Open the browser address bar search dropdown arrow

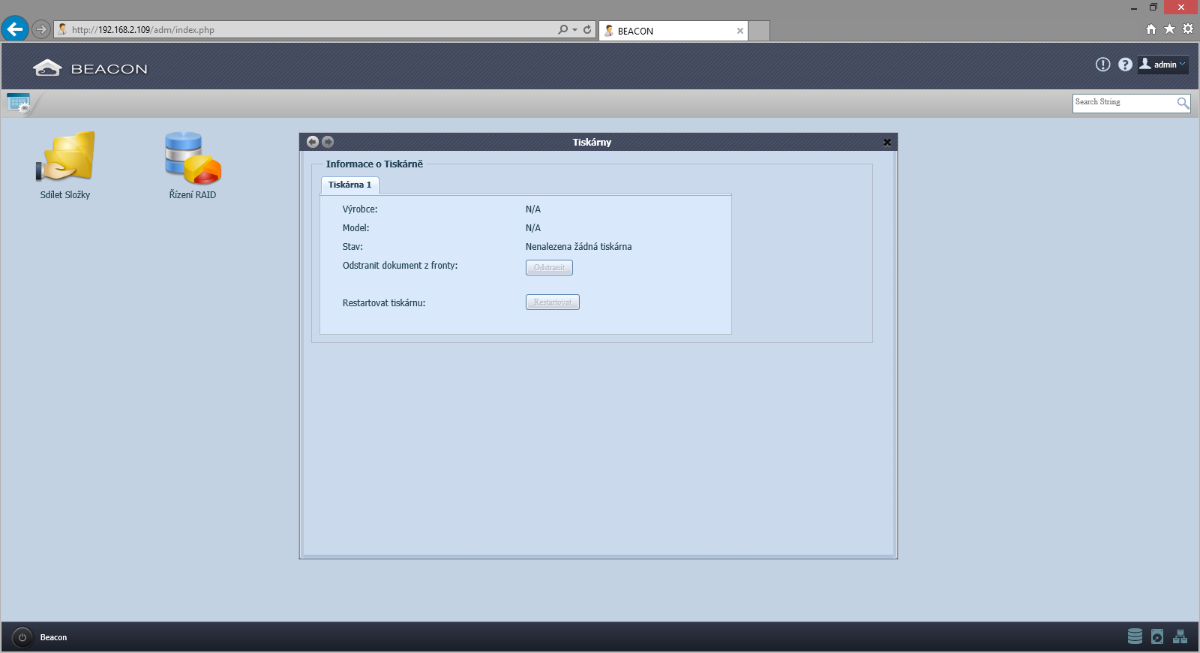pos(575,30)
